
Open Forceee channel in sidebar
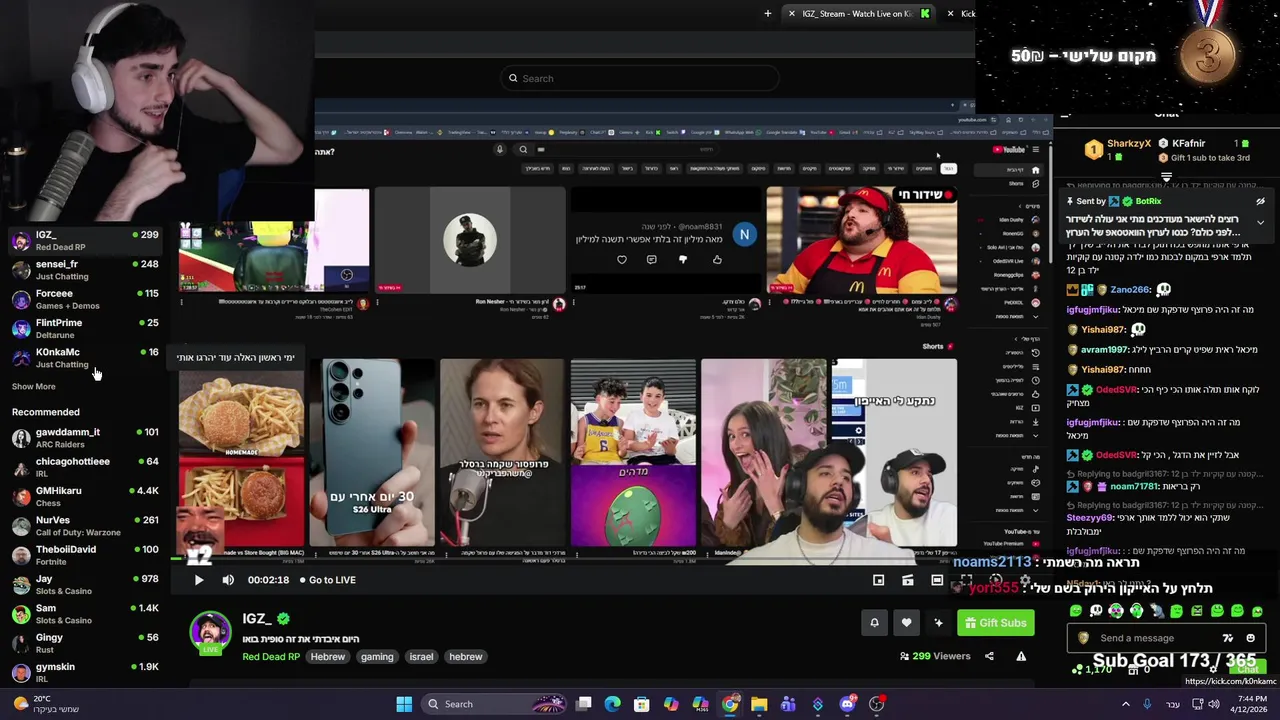point(85,299)
